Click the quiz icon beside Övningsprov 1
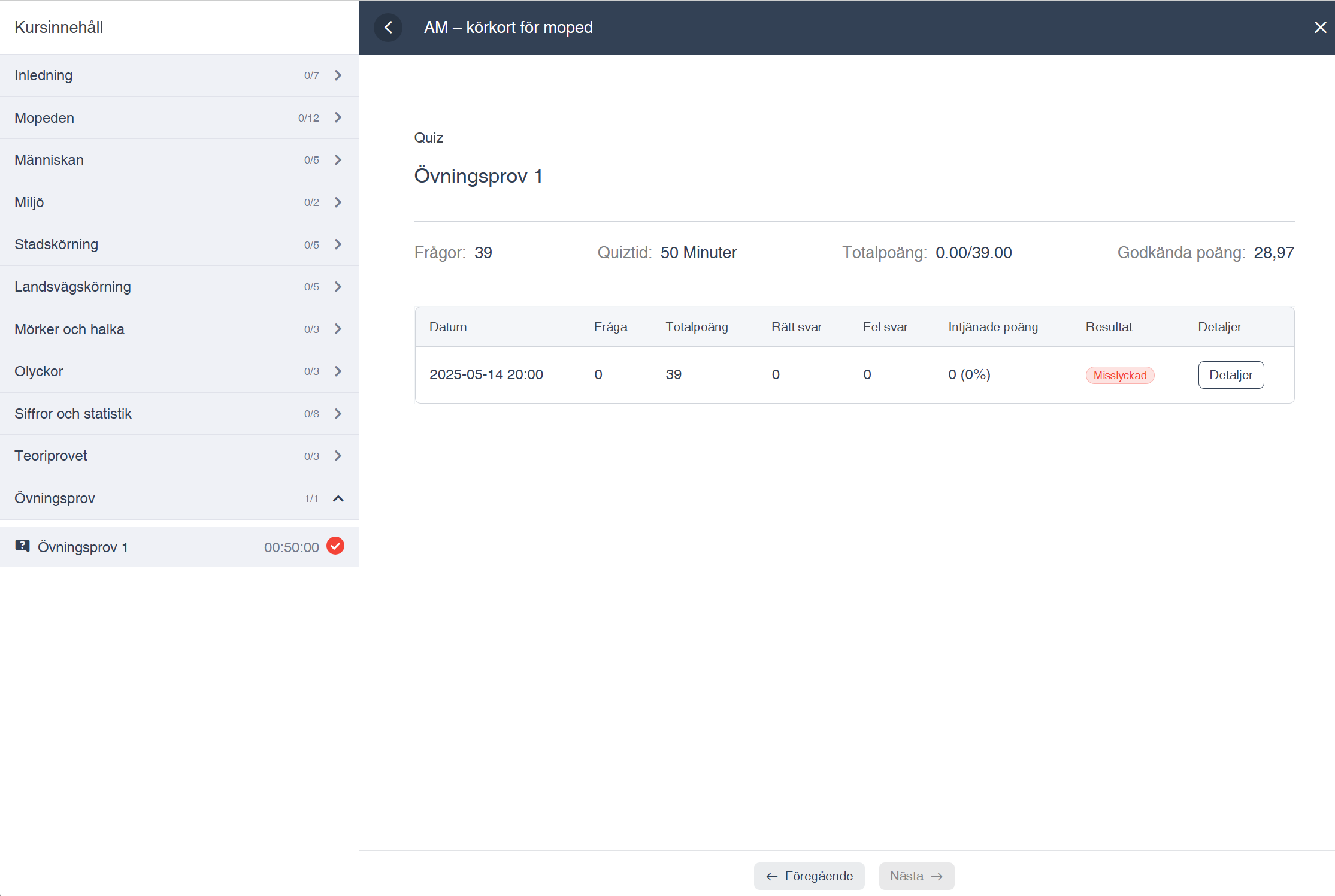1335x896 pixels. (22, 546)
